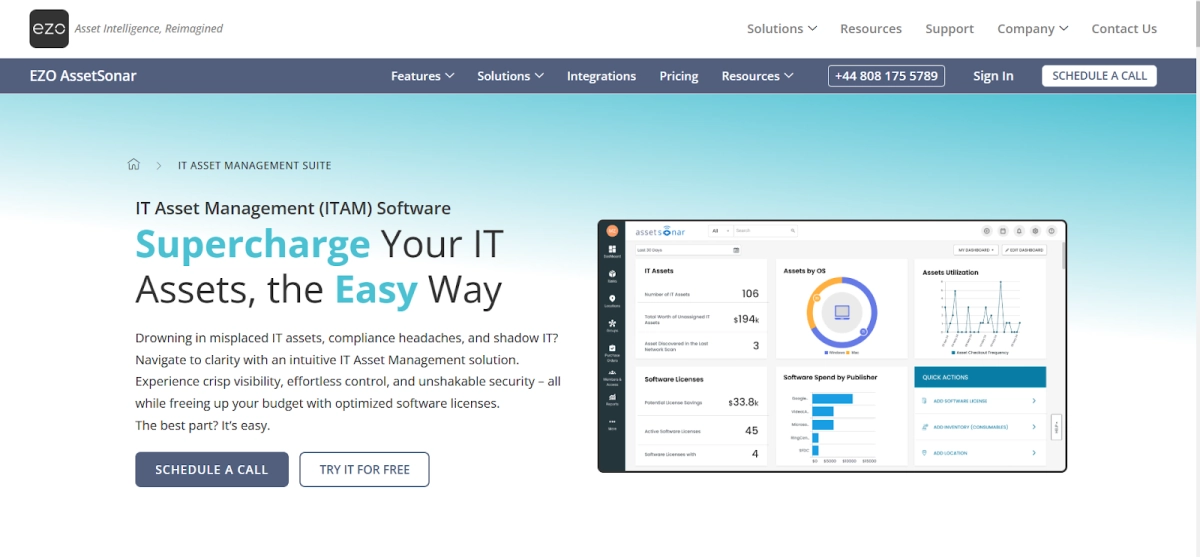
Task: Click the Add Software License row icon
Action: 924,401
